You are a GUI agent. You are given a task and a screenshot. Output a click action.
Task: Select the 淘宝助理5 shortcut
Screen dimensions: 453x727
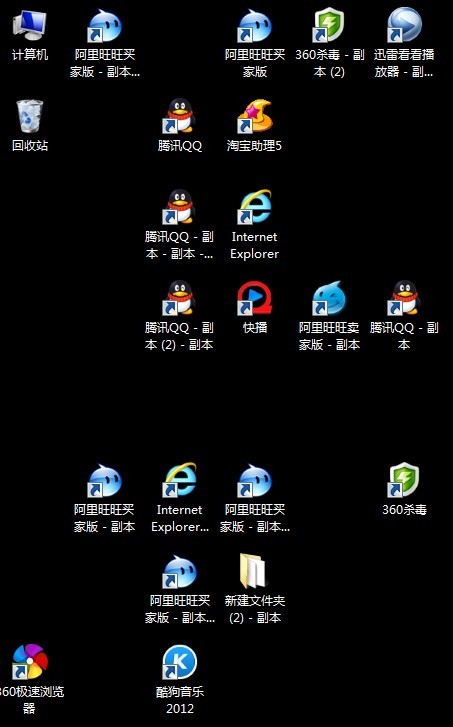255,126
